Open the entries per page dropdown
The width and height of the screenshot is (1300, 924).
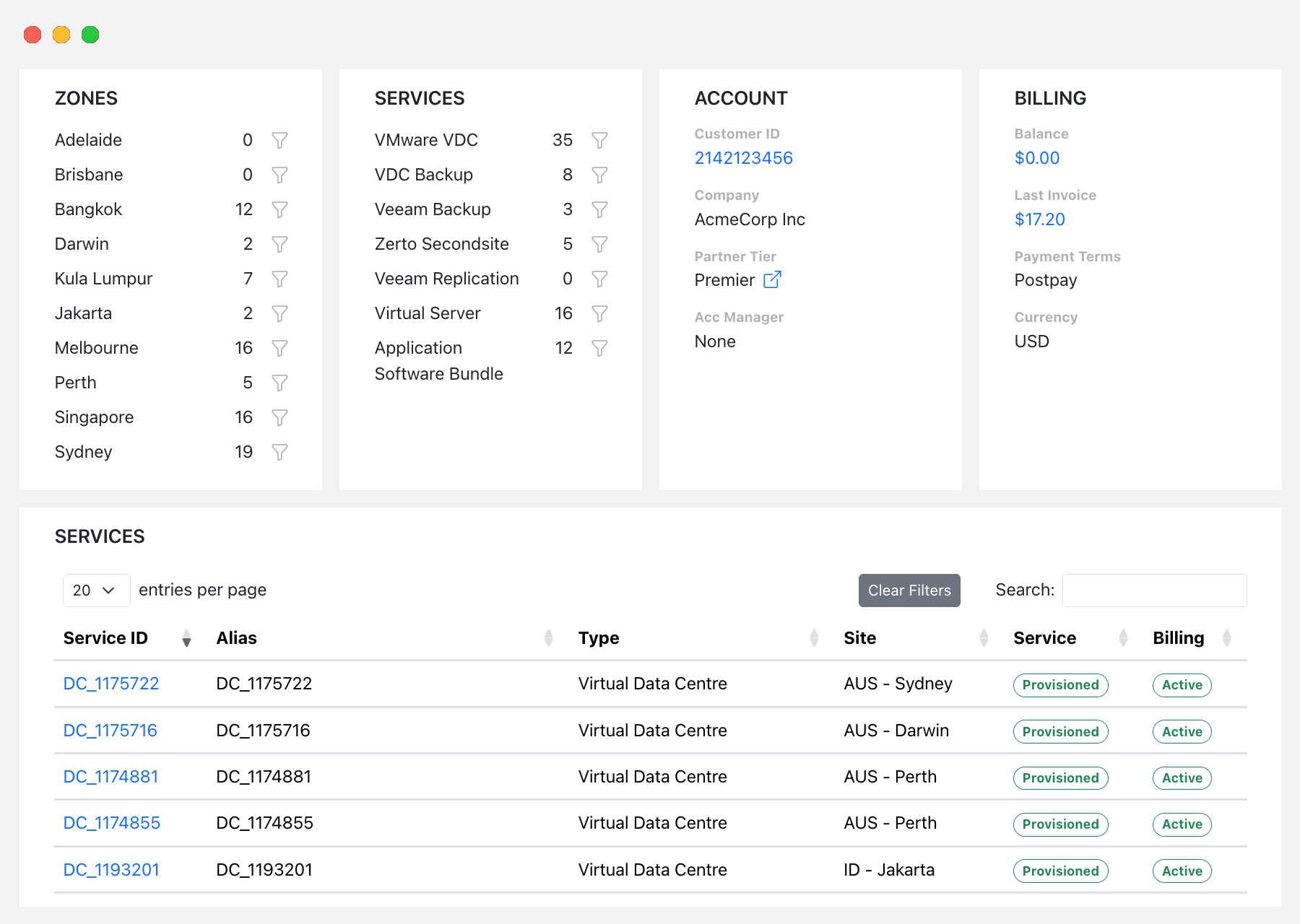point(96,590)
